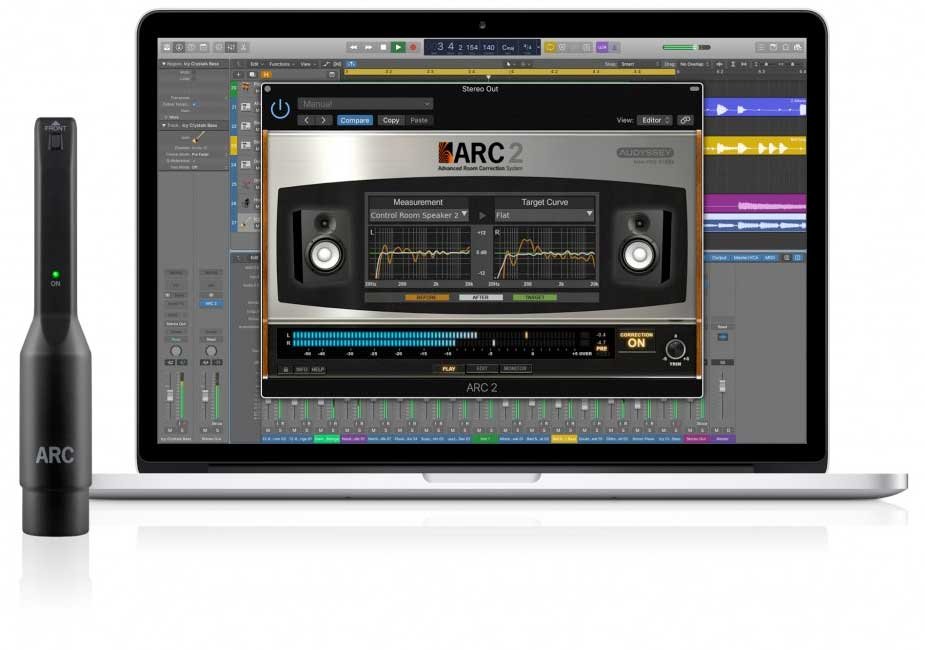Go to next plugin preset arrow
The height and width of the screenshot is (650, 925).
pyautogui.click(x=323, y=120)
